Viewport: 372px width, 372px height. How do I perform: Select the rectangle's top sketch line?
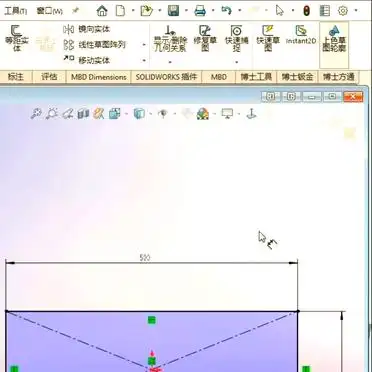click(152, 312)
